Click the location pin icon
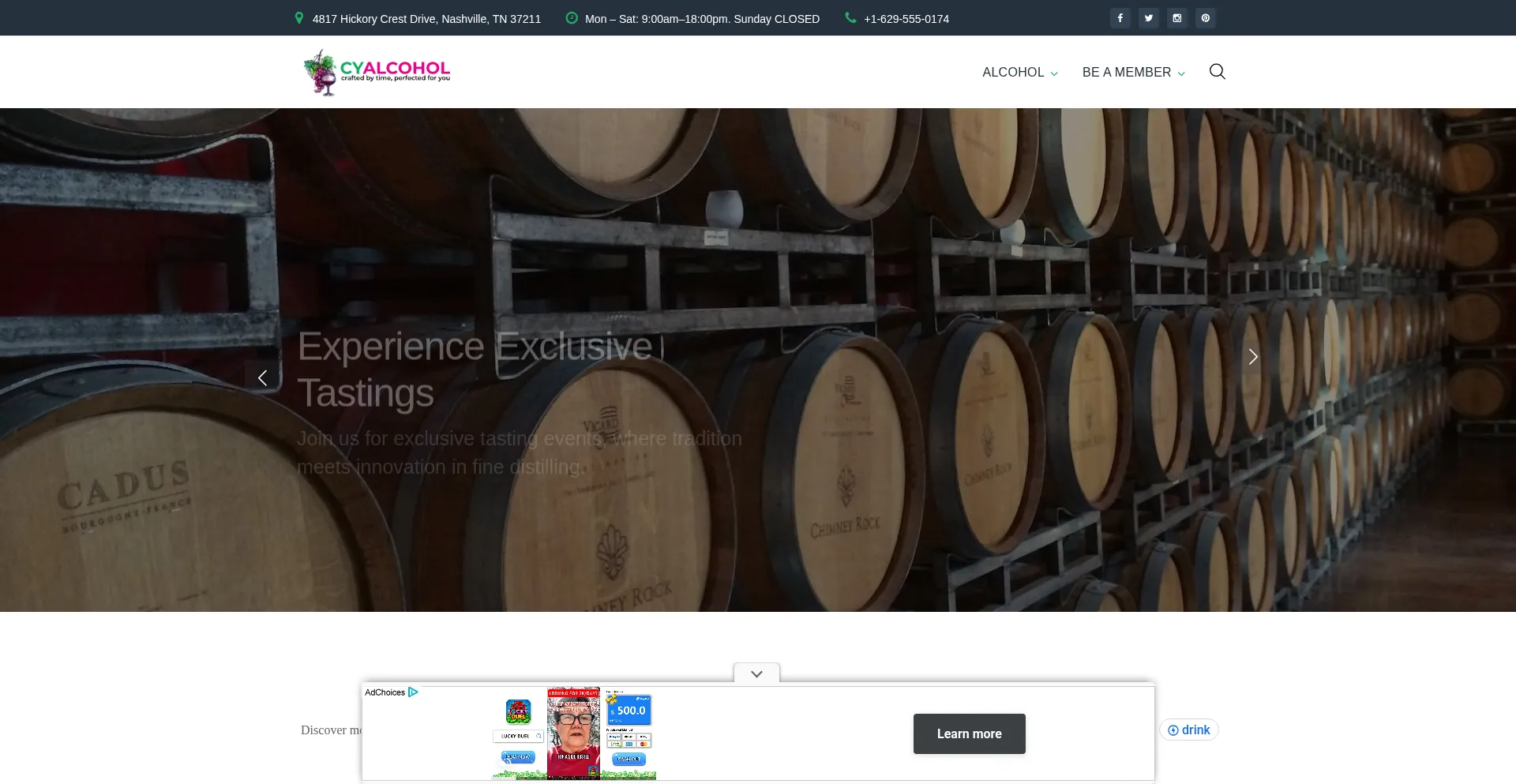The image size is (1516, 784). tap(299, 18)
